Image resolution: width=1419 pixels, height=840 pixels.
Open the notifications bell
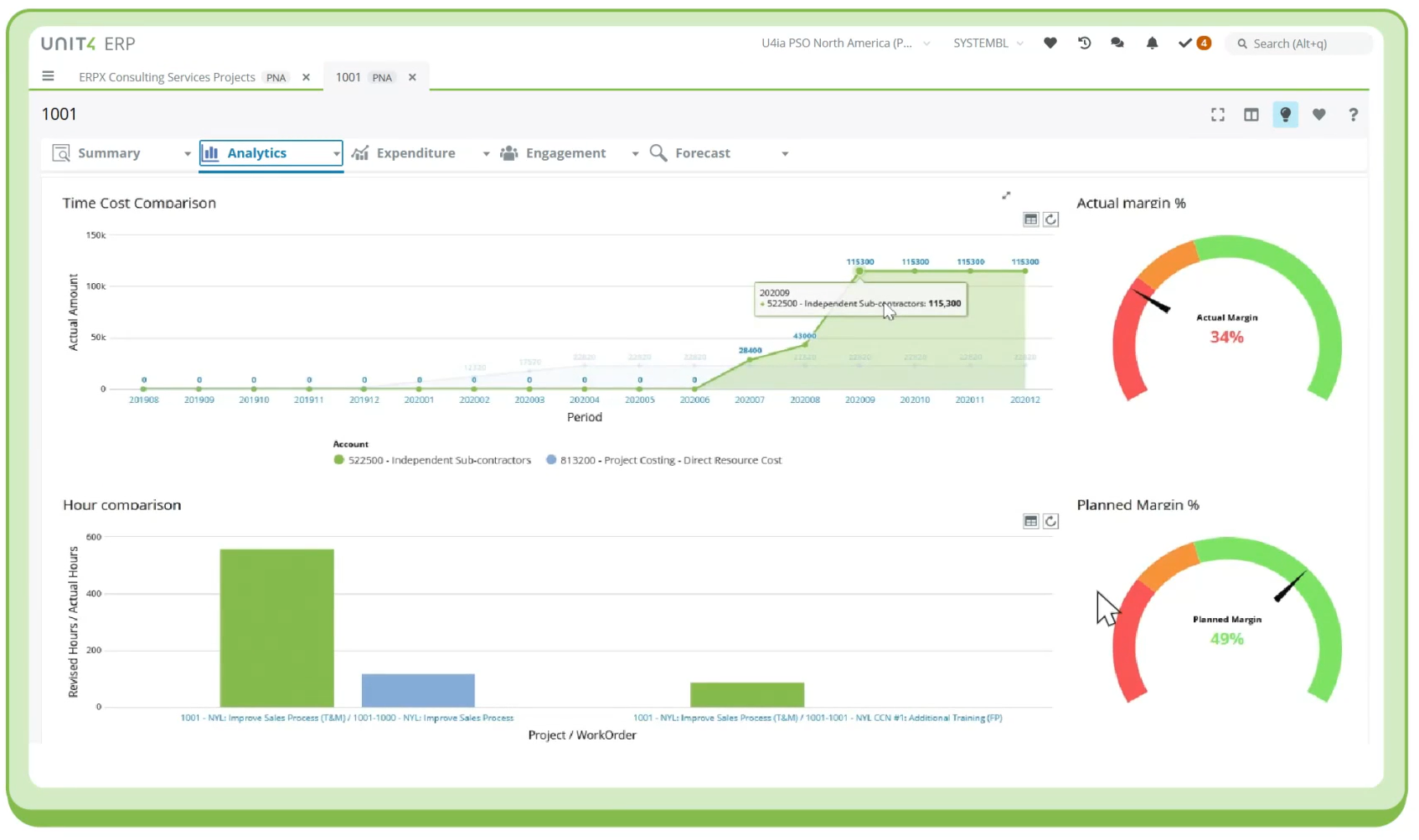click(x=1152, y=44)
